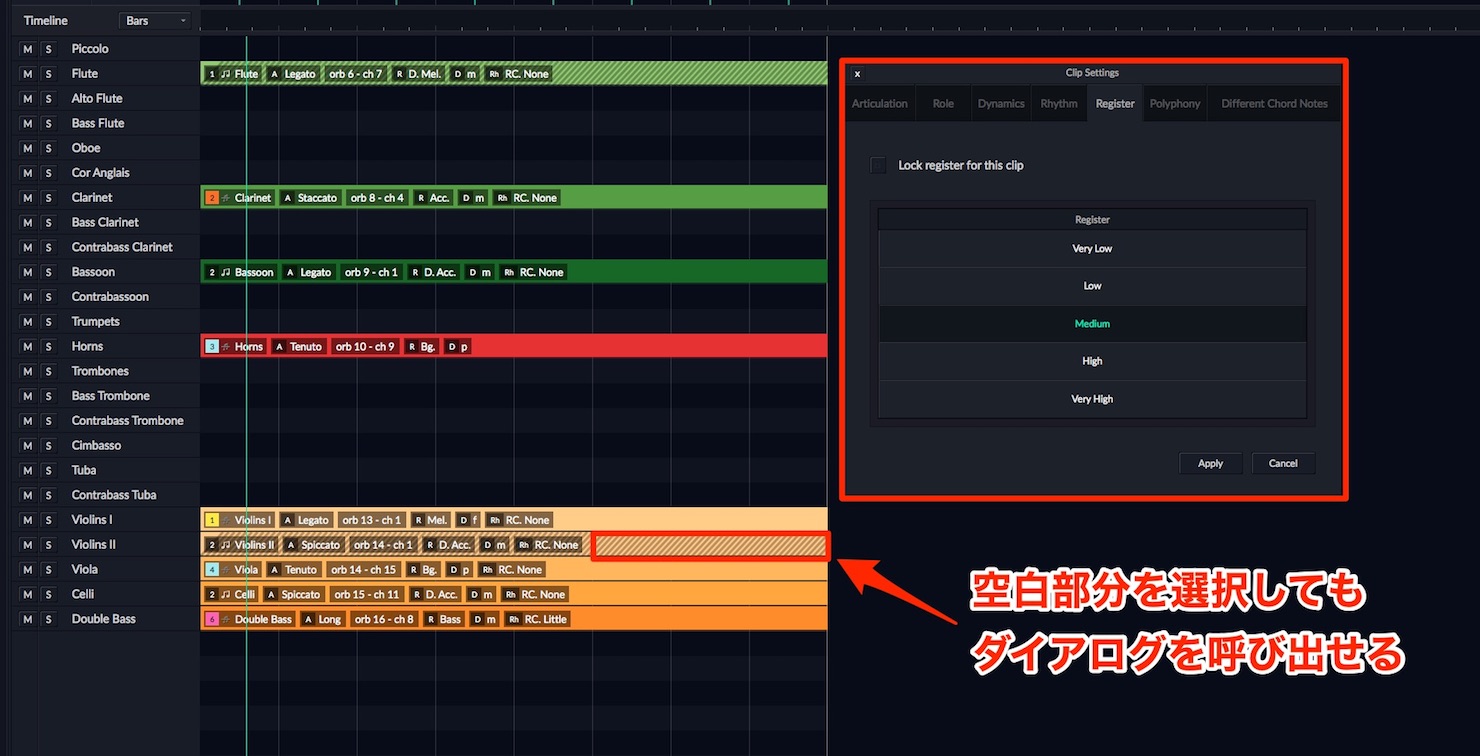Open the Acc. role tag on Clarinet clip
The width and height of the screenshot is (1480, 756).
tap(433, 198)
